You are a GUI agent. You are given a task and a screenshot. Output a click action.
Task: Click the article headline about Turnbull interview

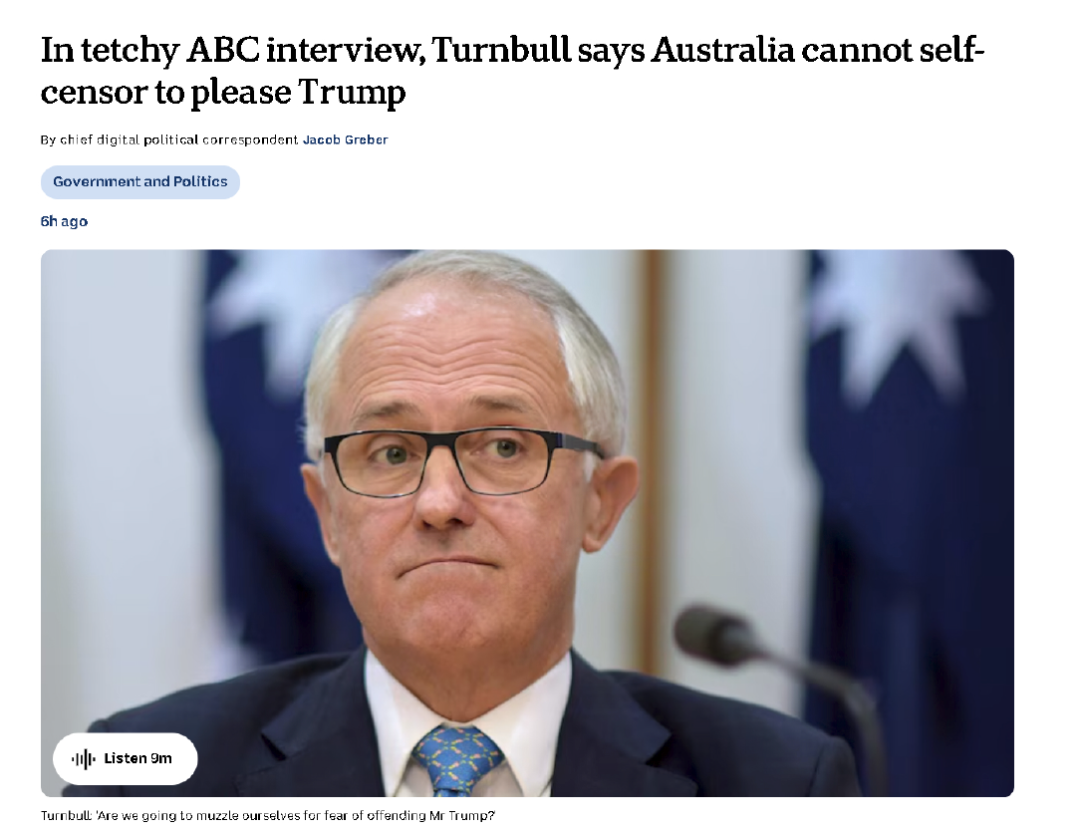[512, 70]
